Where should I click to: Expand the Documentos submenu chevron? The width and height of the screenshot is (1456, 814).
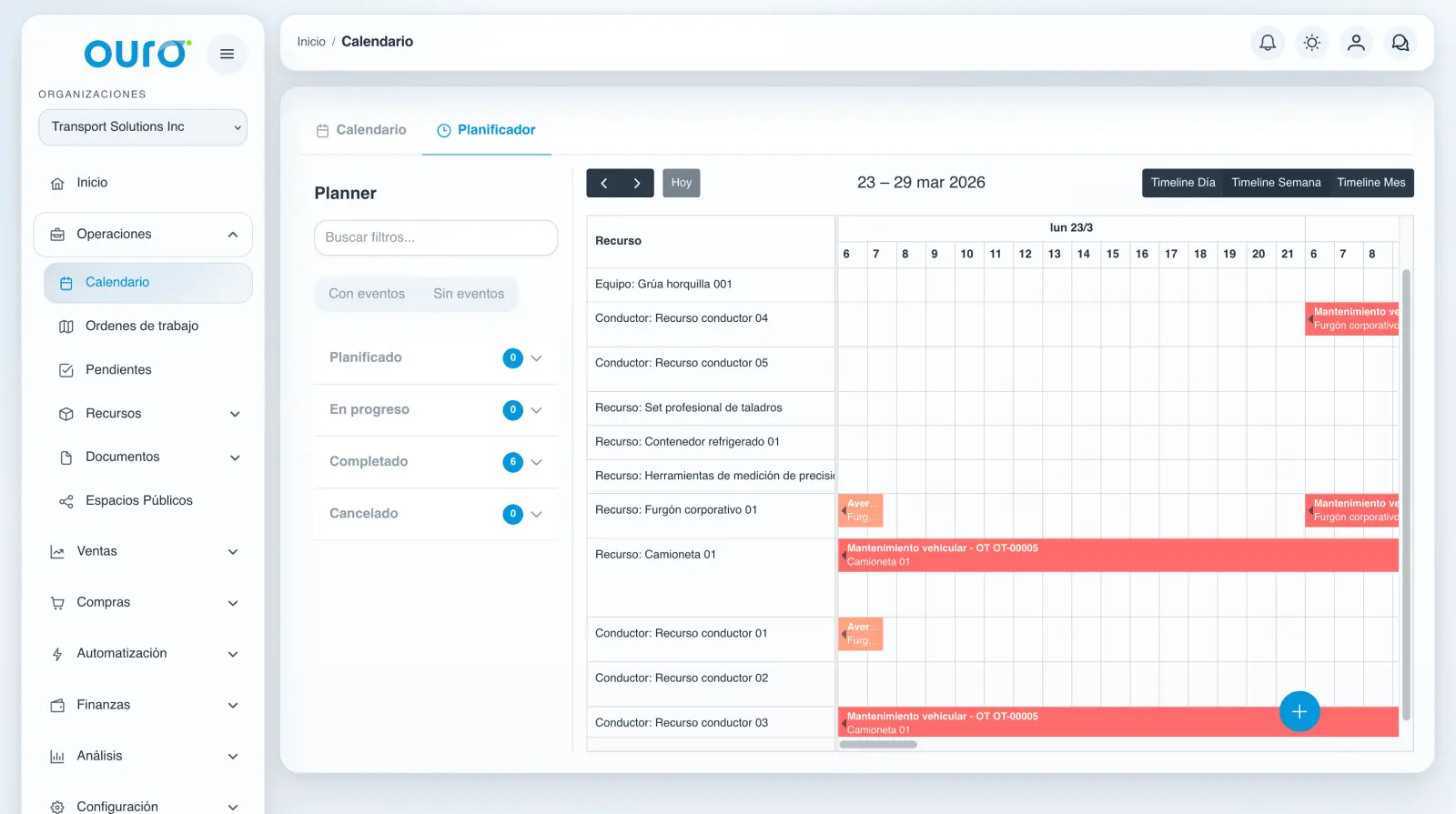coord(235,457)
